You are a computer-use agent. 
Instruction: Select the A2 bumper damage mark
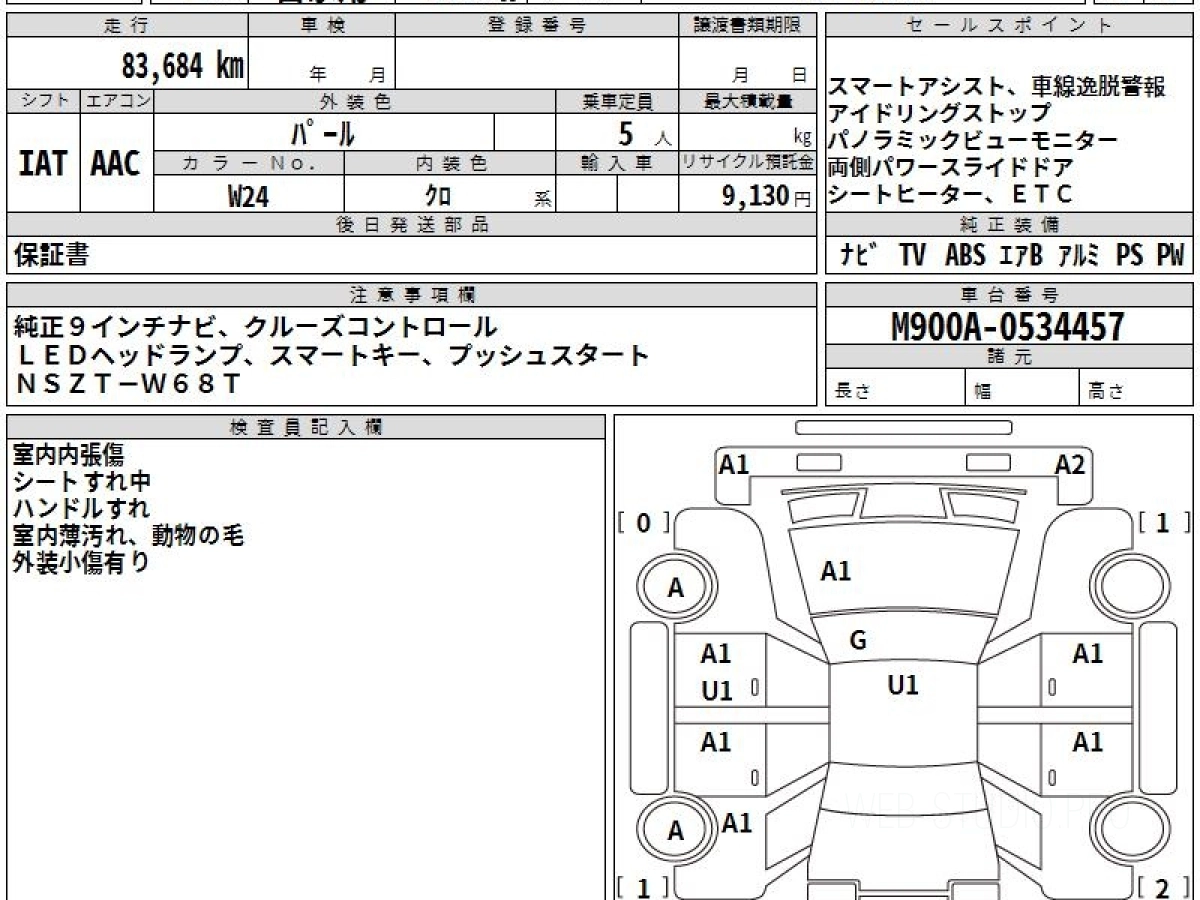pyautogui.click(x=1070, y=465)
